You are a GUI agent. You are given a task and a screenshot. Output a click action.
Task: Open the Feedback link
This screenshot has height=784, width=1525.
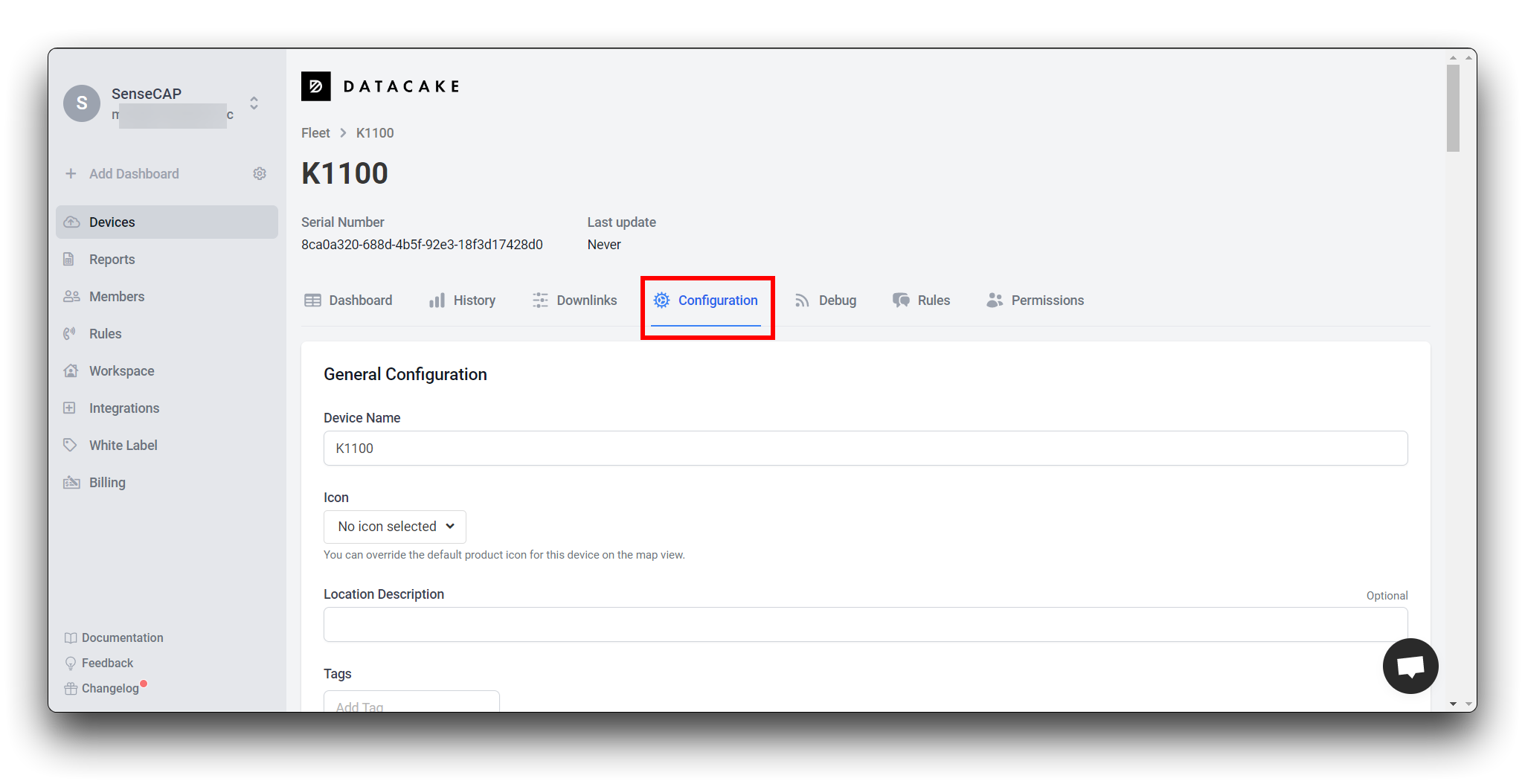99,663
